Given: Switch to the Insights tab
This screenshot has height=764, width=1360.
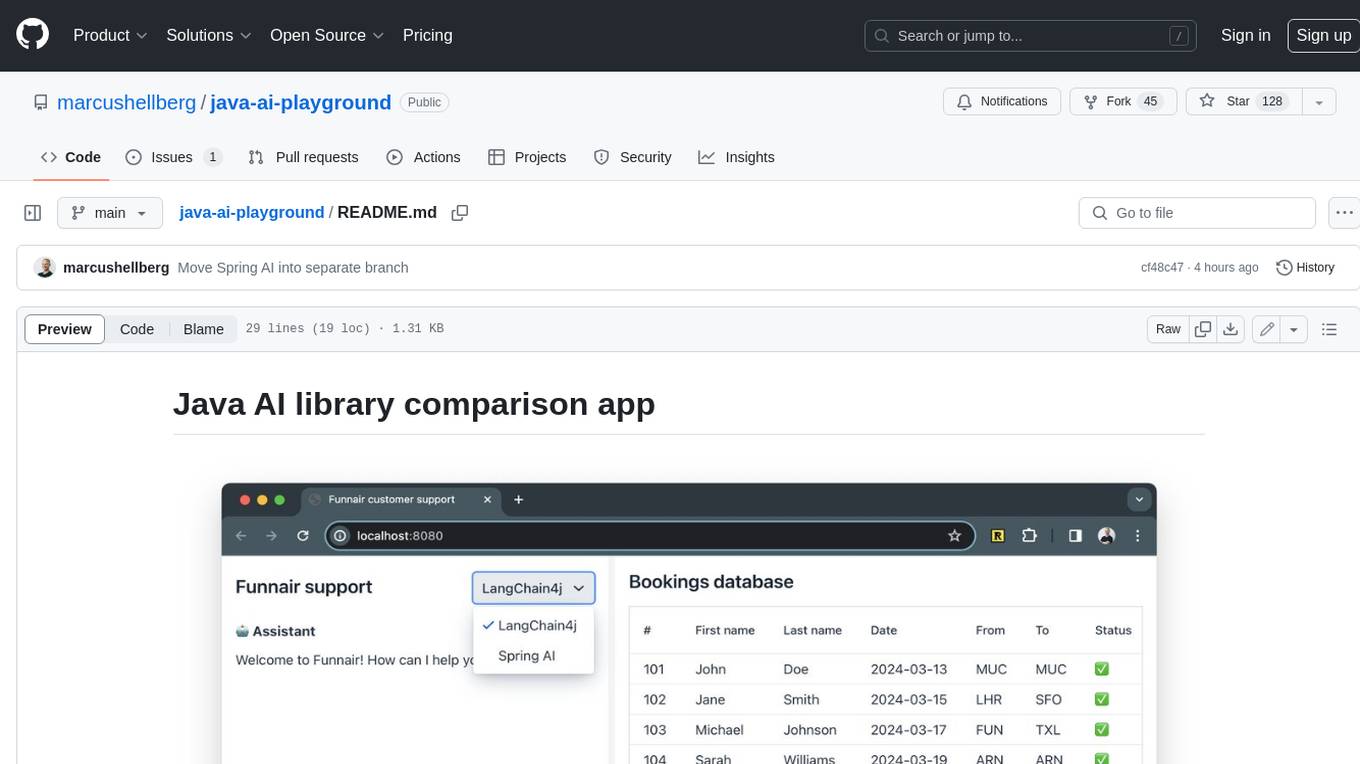Looking at the screenshot, I should pyautogui.click(x=736, y=157).
